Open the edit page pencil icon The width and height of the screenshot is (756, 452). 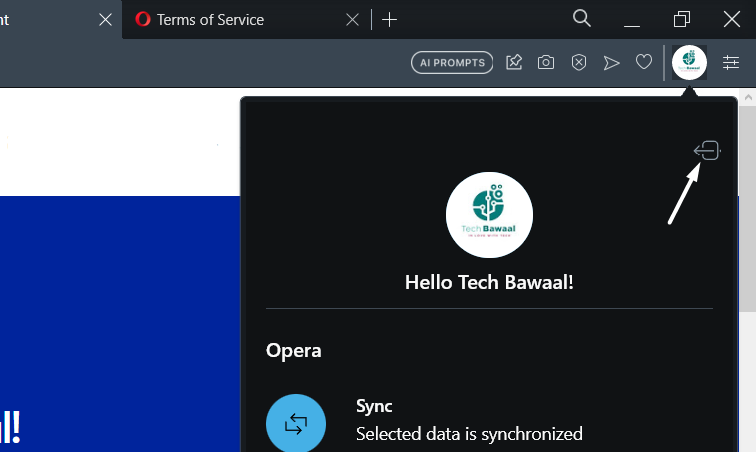click(x=514, y=62)
